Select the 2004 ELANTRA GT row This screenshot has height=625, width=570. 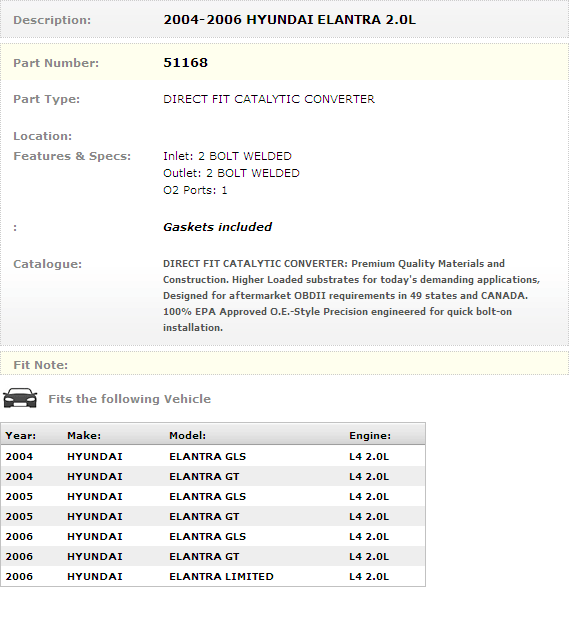(x=213, y=476)
